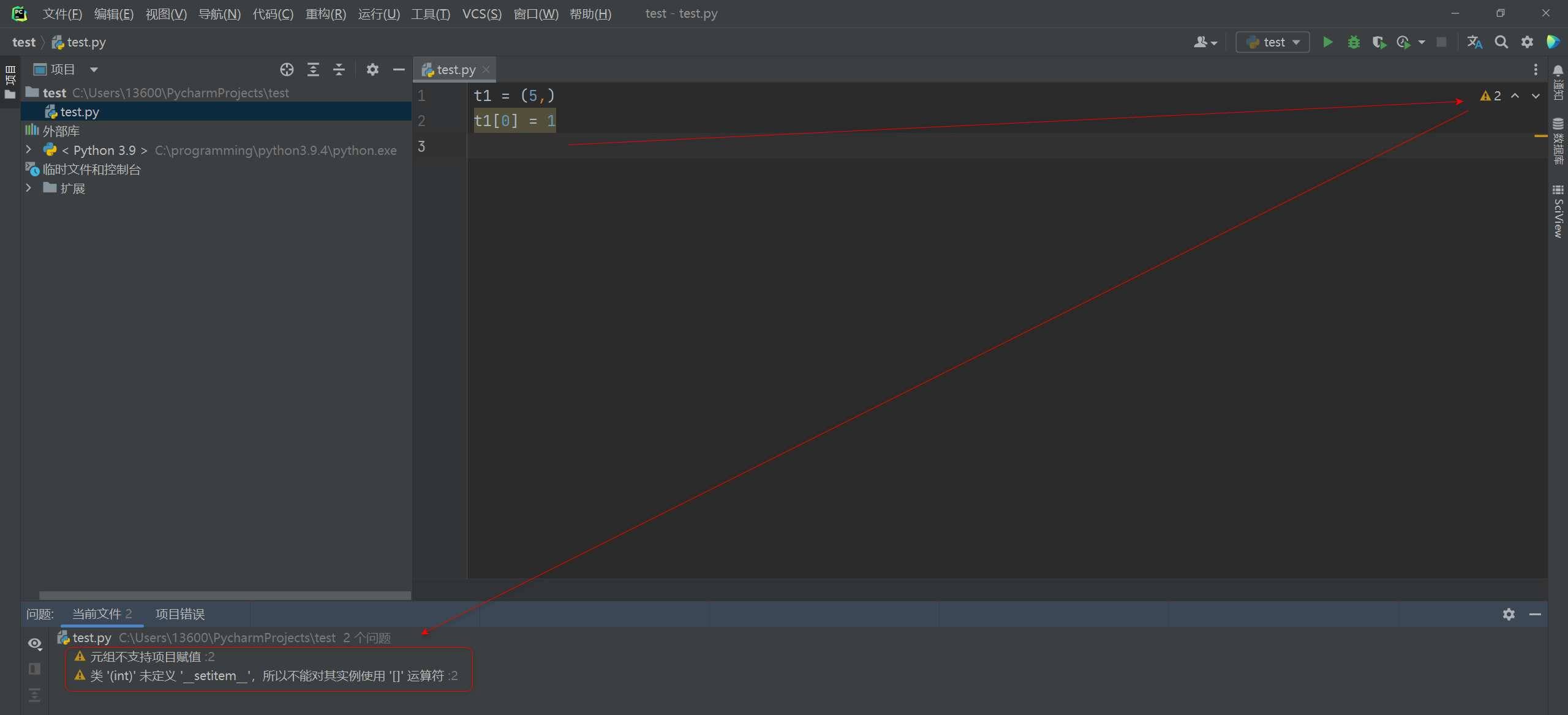Open Search Everywhere magnifier
The height and width of the screenshot is (715, 1568).
[x=1501, y=42]
